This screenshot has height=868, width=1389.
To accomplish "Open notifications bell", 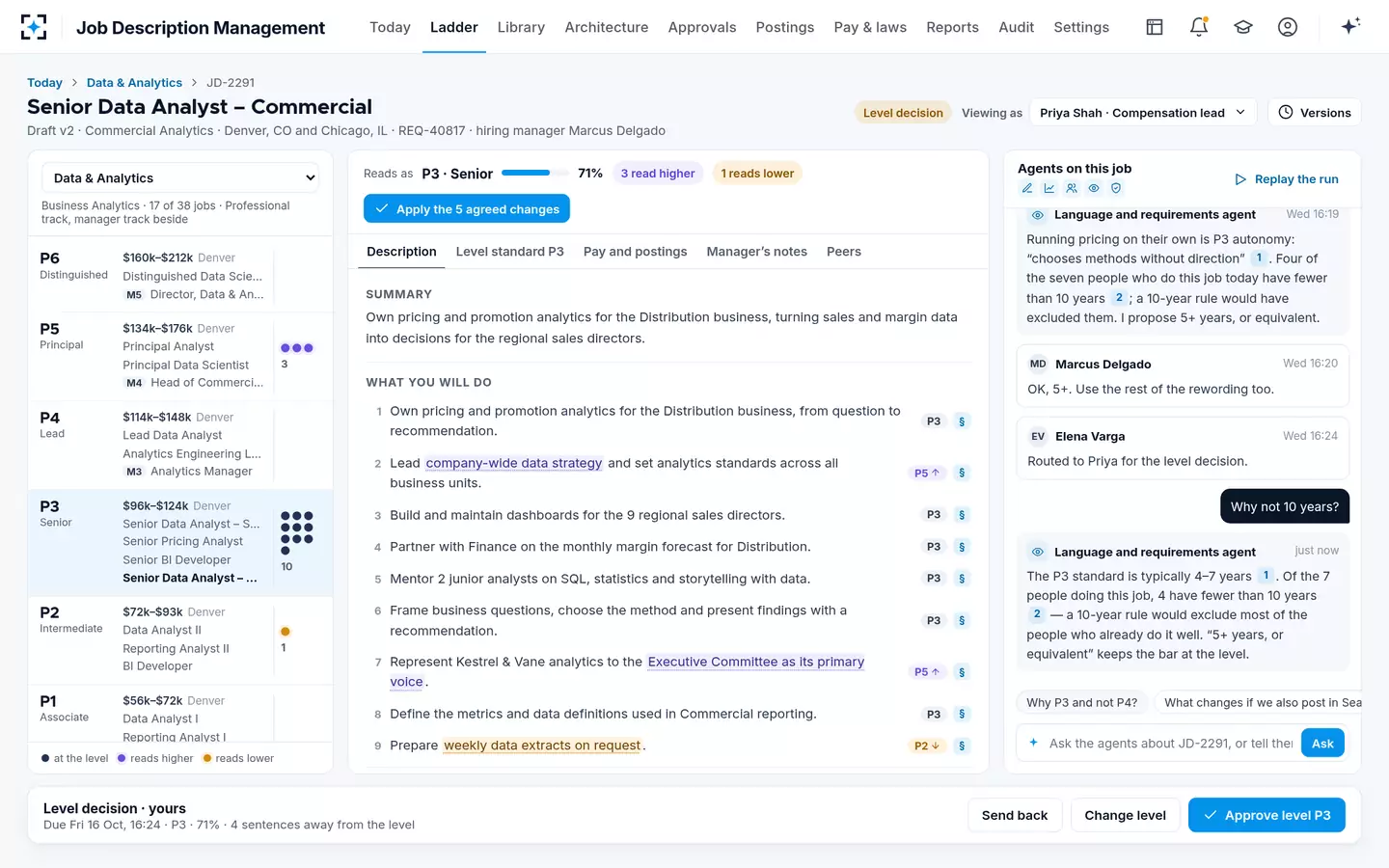I will [x=1199, y=27].
